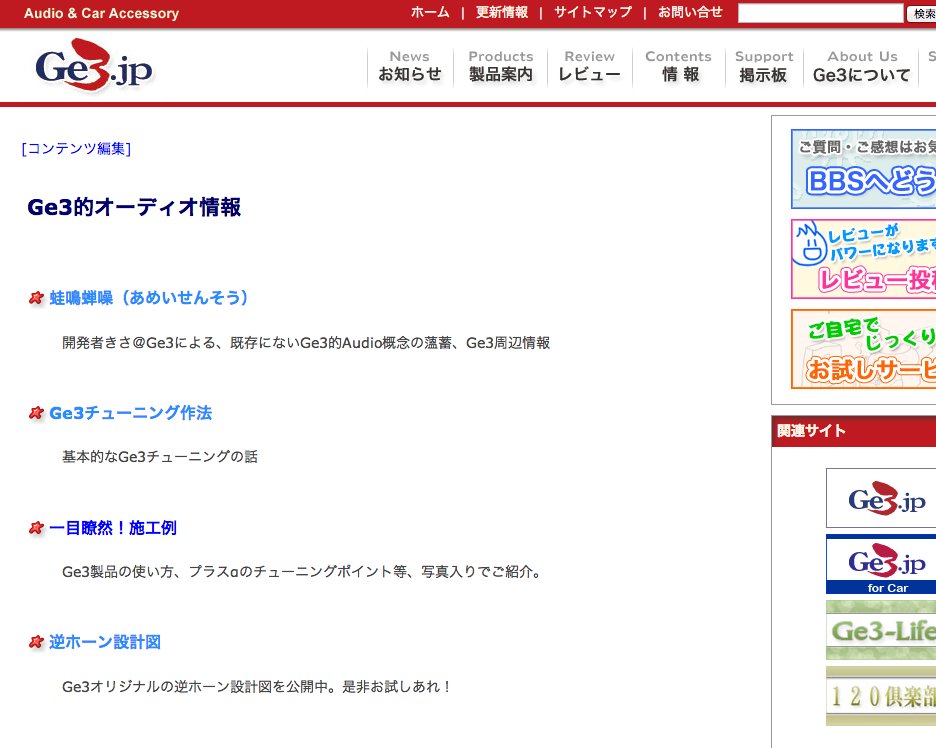The image size is (936, 748).
Task: Open Review レビュー menu
Action: 590,66
